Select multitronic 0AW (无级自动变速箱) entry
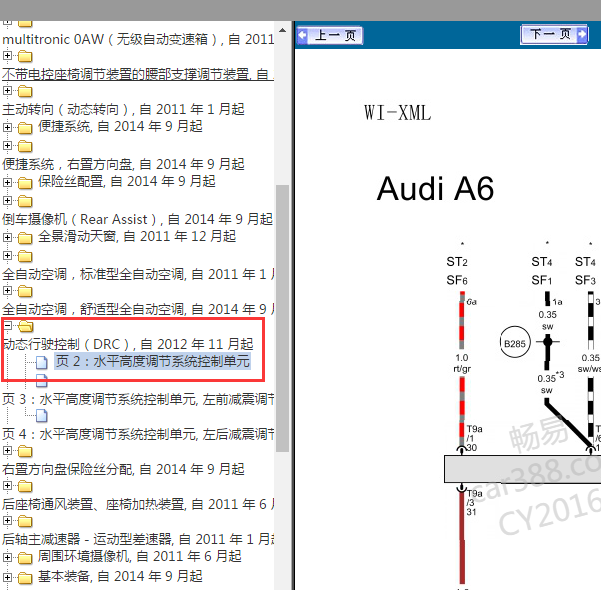 tap(138, 39)
